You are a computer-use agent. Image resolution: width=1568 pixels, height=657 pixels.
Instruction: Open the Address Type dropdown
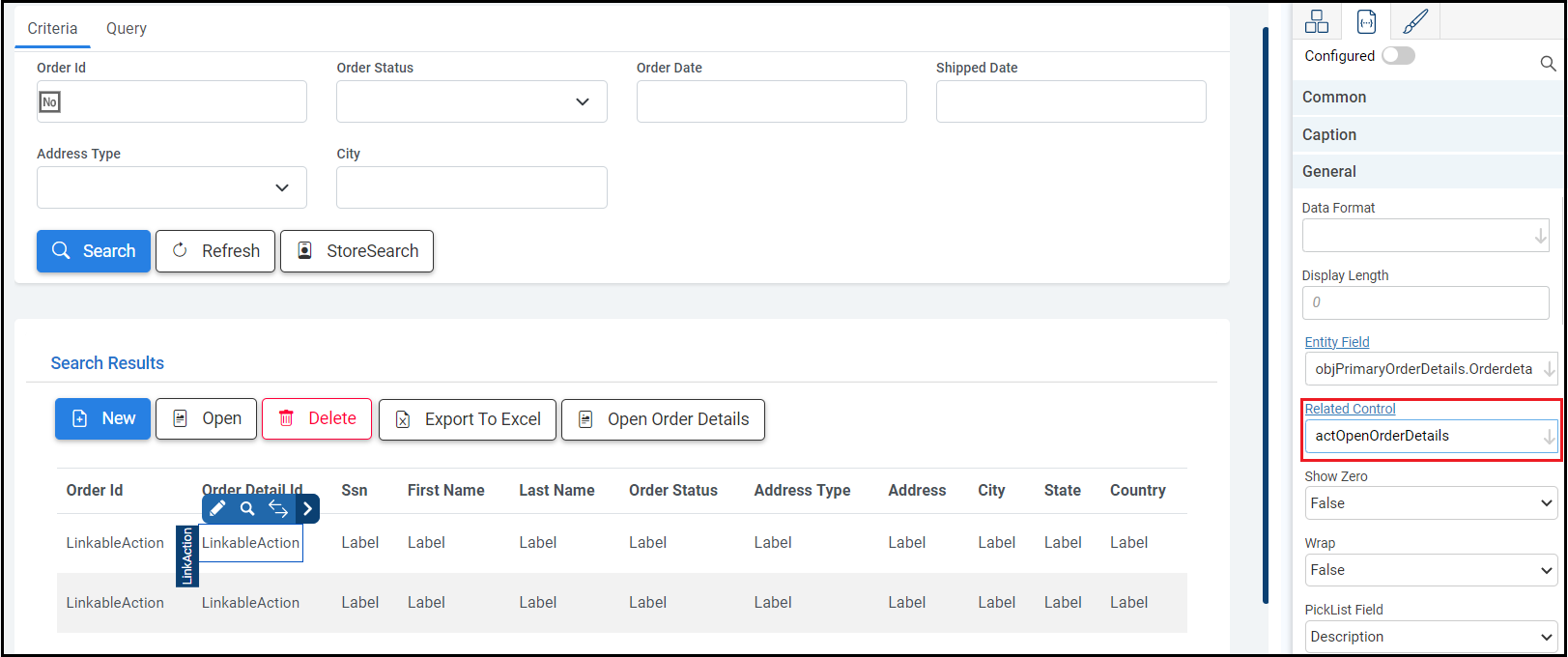(172, 187)
